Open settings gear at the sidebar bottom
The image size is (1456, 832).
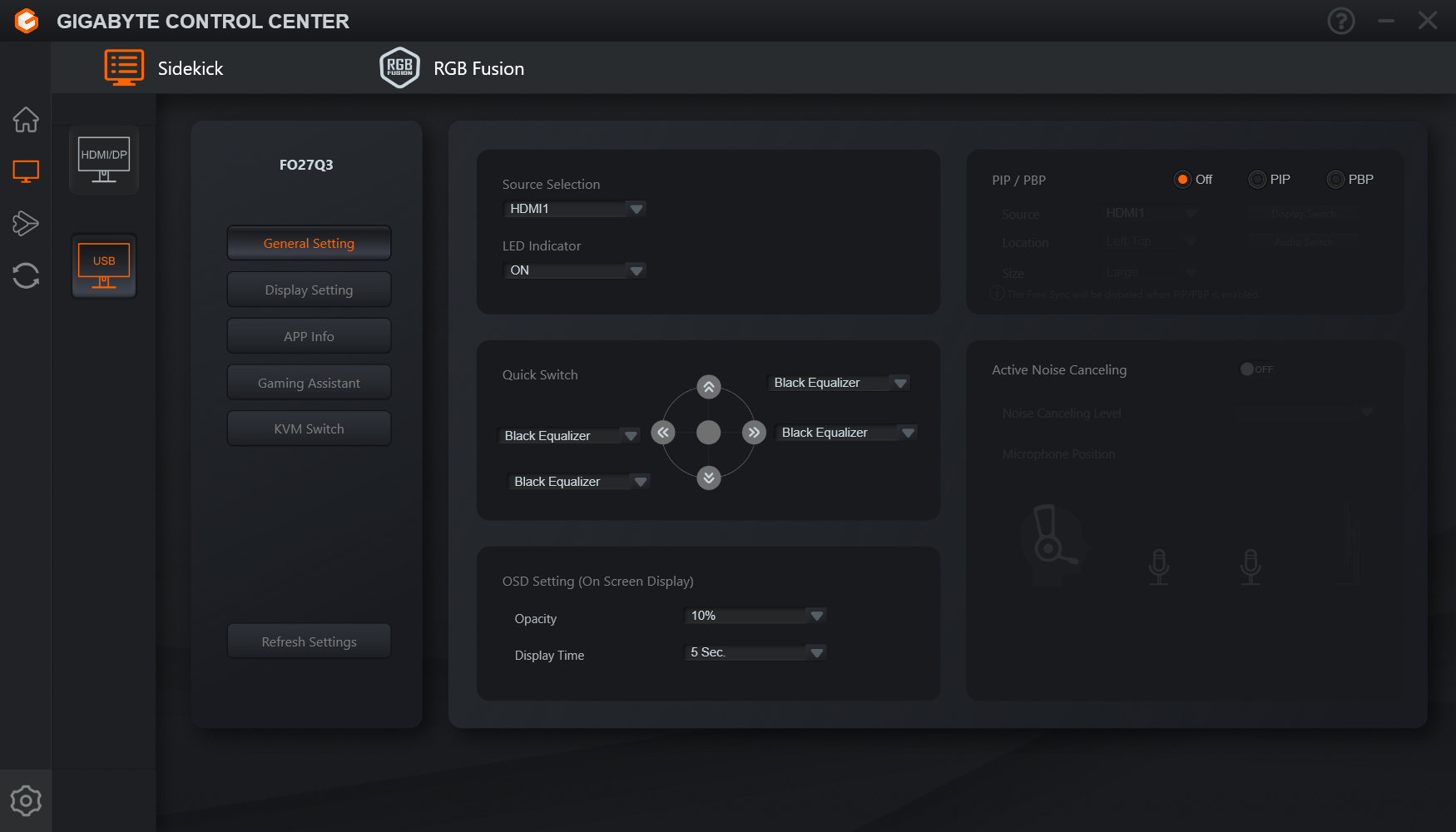(x=26, y=800)
